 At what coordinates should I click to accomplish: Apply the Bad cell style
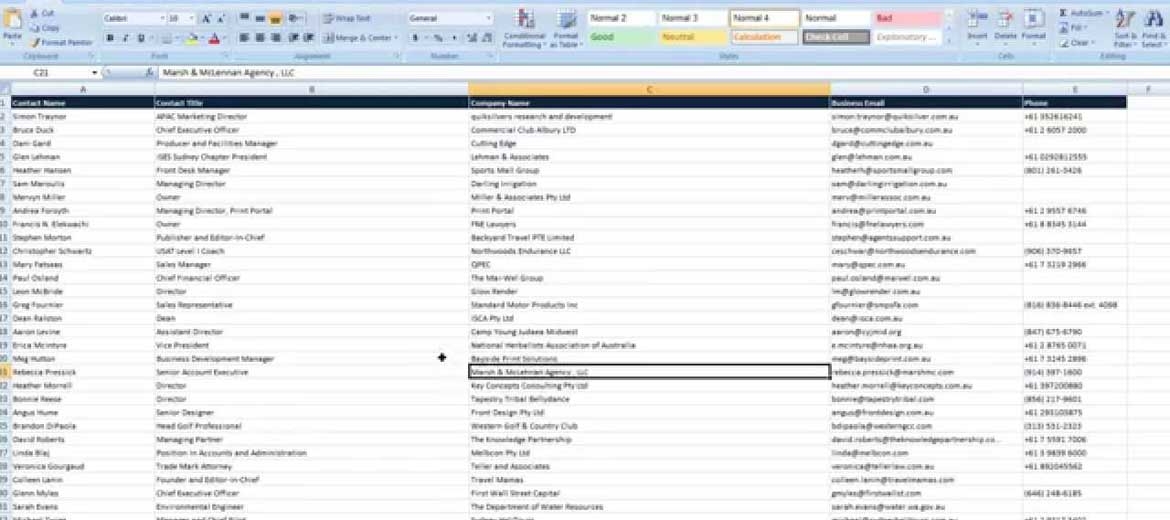pos(907,18)
